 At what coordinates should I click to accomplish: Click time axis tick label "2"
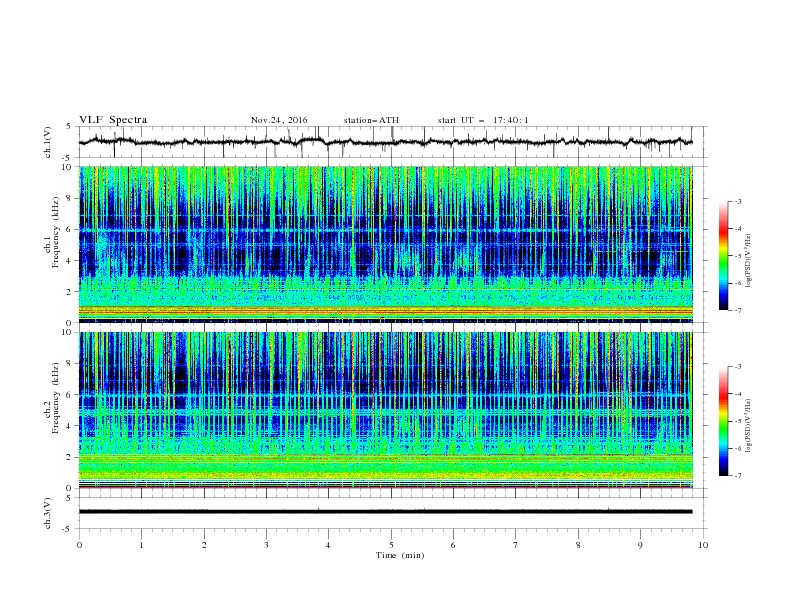204,545
